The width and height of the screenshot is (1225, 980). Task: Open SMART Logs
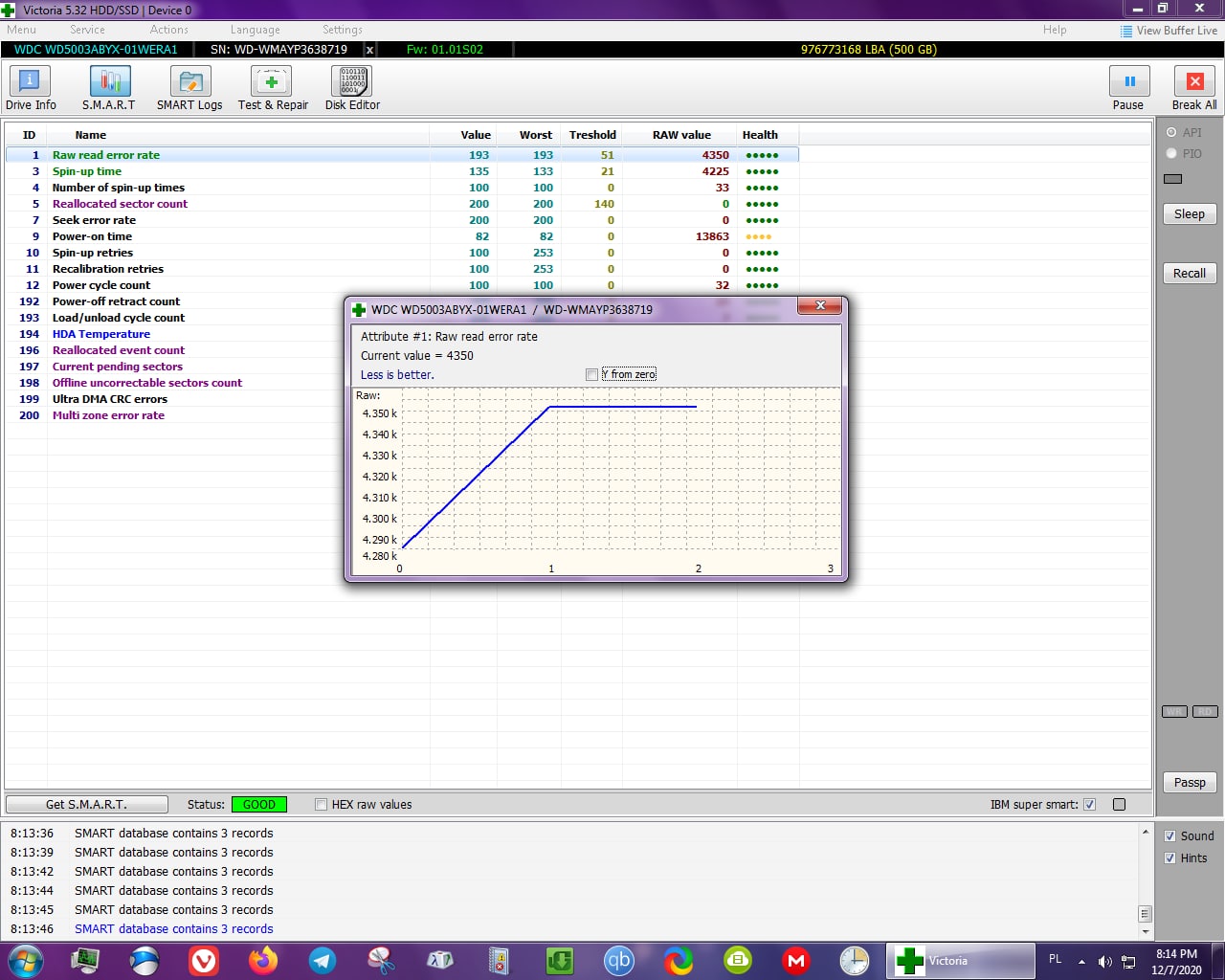pos(189,88)
